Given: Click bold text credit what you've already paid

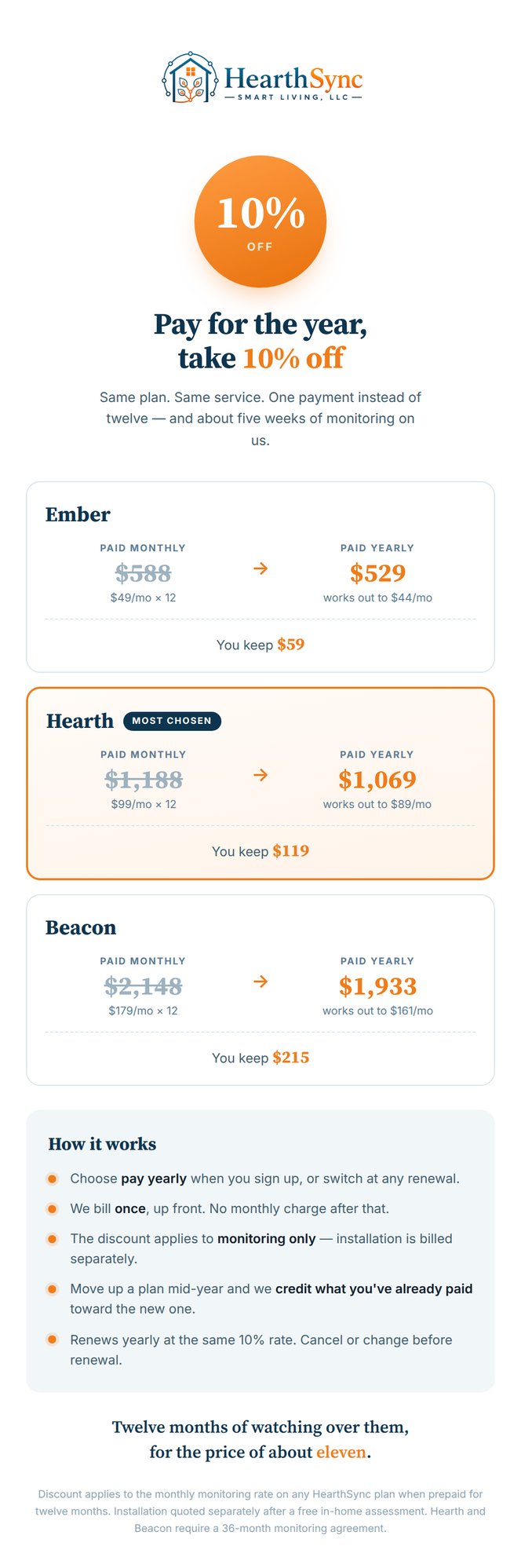Looking at the screenshot, I should coord(373,1288).
